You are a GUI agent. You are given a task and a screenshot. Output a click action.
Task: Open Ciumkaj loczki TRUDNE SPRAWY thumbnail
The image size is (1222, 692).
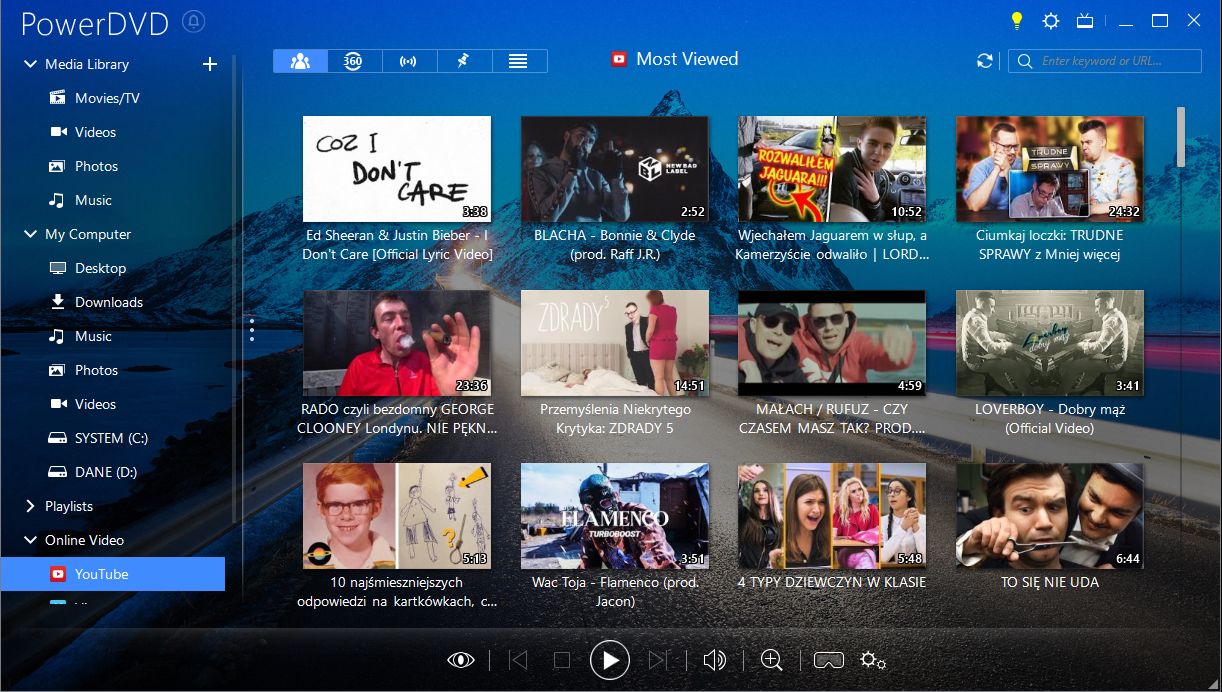coord(1050,169)
